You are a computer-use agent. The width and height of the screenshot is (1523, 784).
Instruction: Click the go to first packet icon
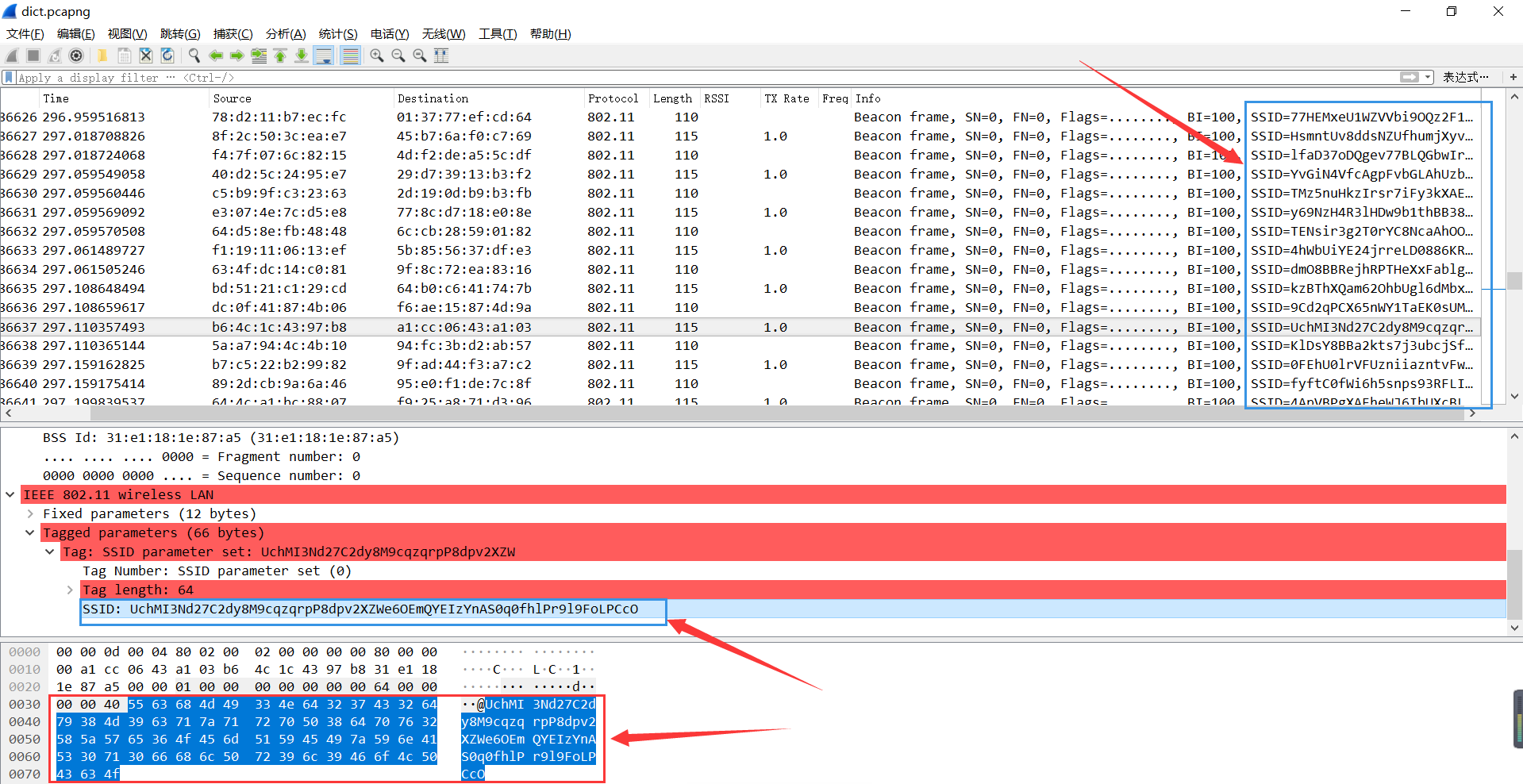(280, 56)
